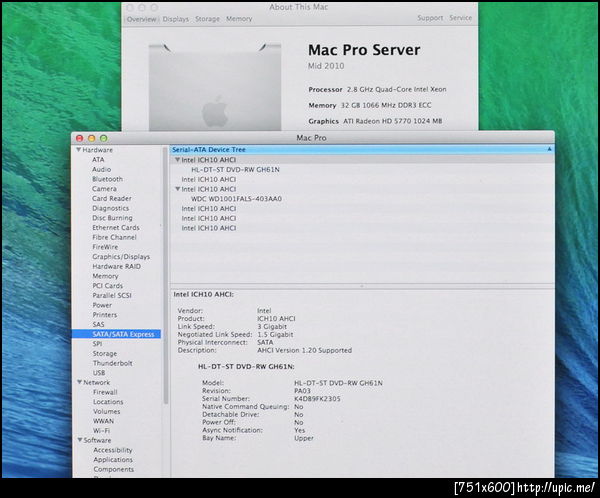Select Disc Burning in the sidebar
This screenshot has width=600, height=498.
click(112, 218)
